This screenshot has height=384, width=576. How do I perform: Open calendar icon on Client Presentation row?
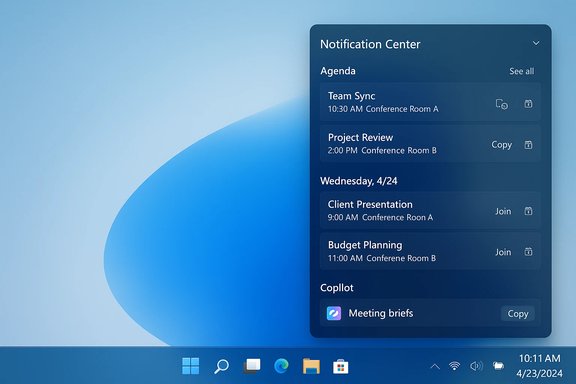pyautogui.click(x=528, y=211)
